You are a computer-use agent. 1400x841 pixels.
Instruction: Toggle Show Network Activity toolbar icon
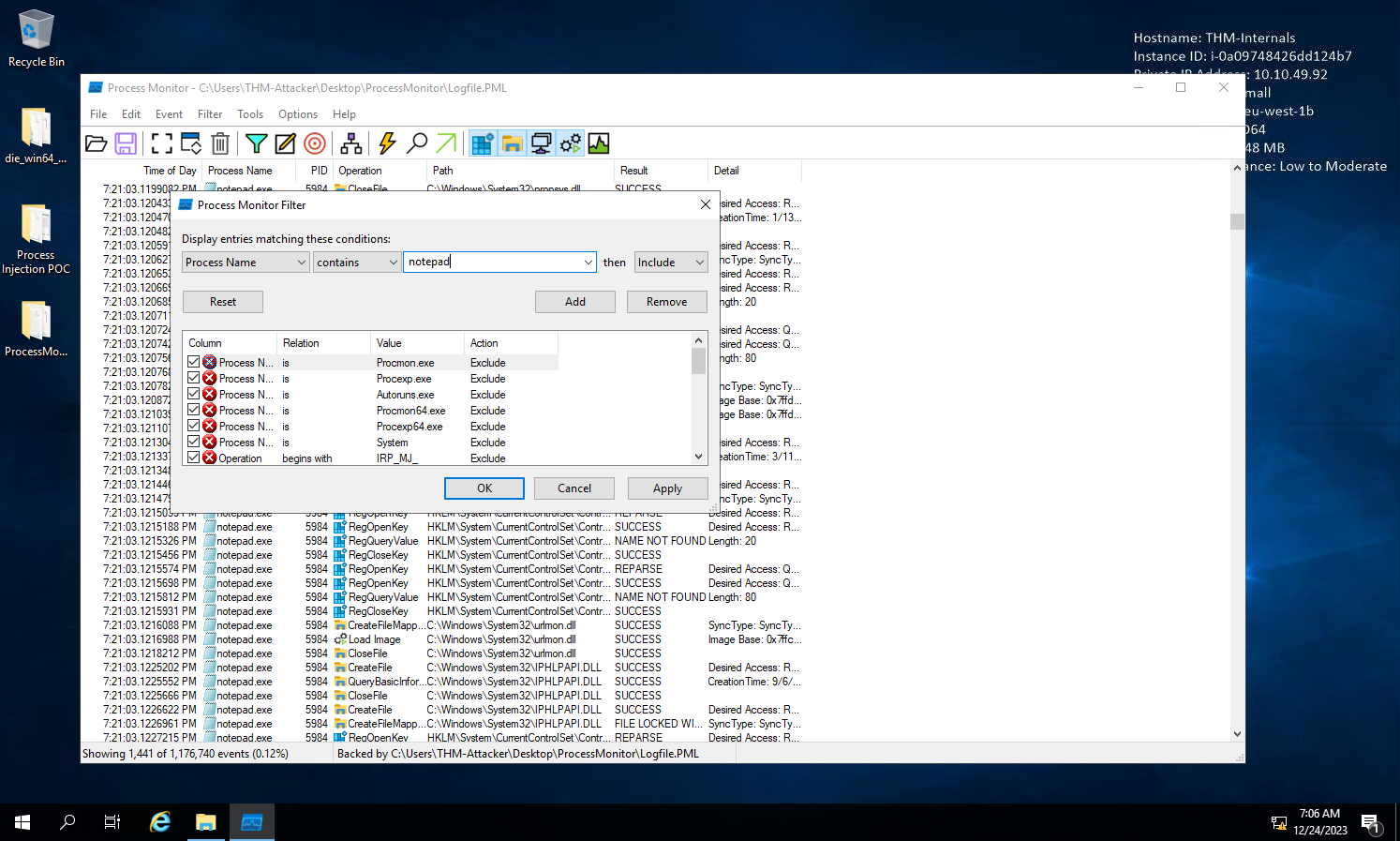pos(541,143)
